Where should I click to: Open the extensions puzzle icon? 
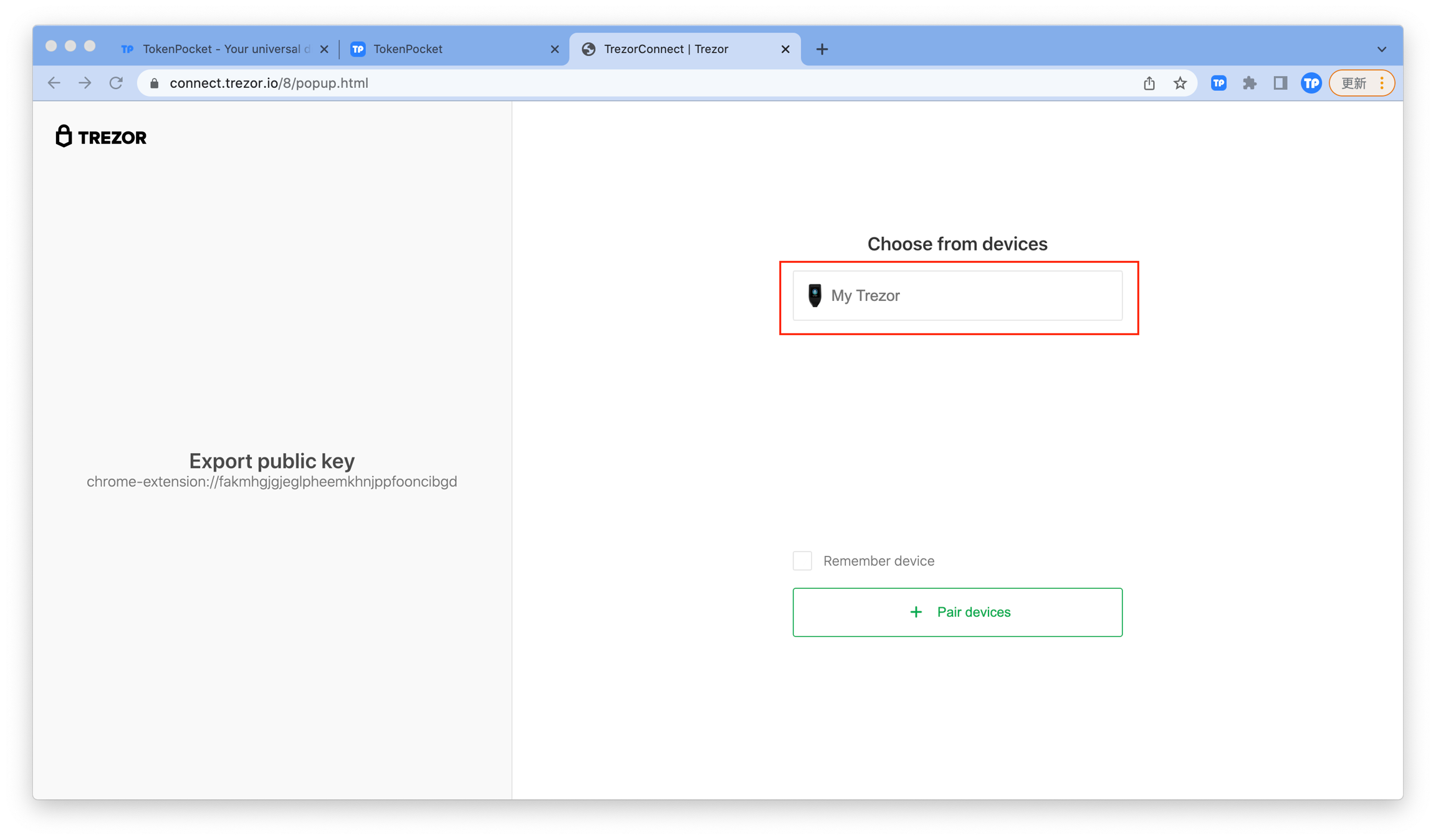(1249, 83)
